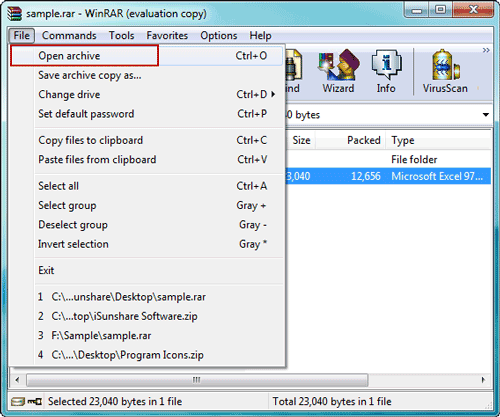Click the 12,656 packed size cell
Screen dimensions: 500x417
366,176
